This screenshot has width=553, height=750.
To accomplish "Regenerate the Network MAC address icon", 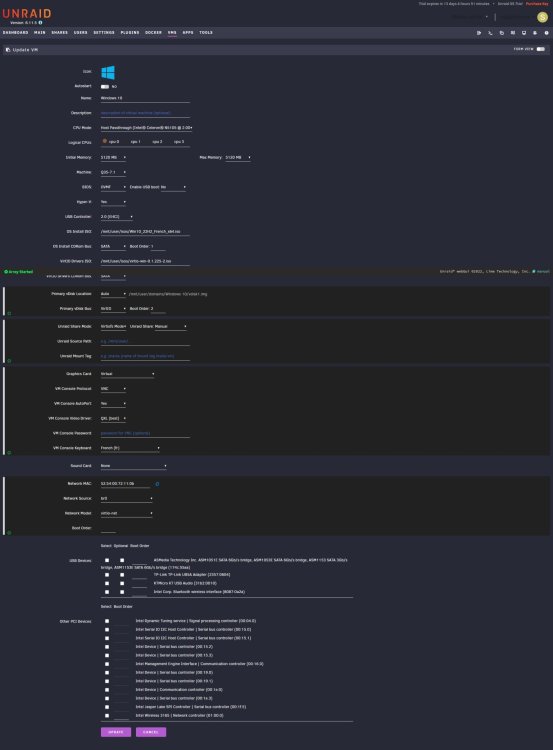I will [157, 484].
